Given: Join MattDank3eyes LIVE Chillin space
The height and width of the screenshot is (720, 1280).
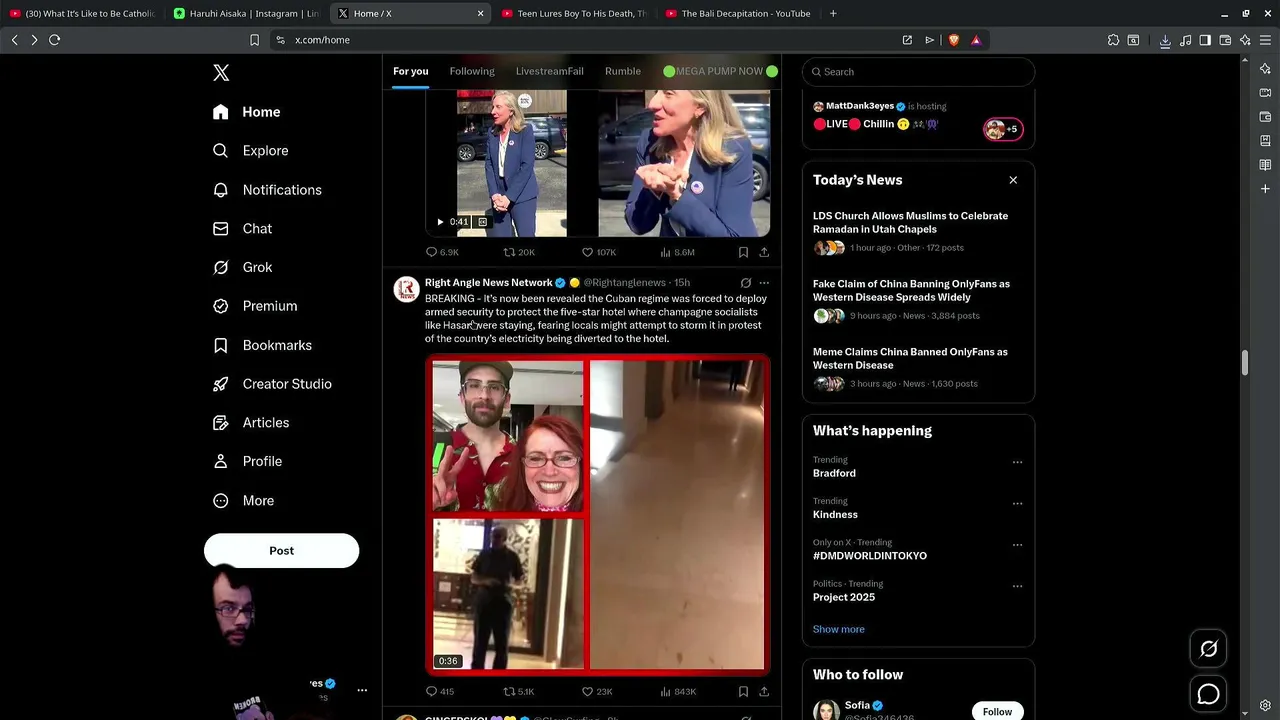Looking at the screenshot, I should tap(917, 119).
